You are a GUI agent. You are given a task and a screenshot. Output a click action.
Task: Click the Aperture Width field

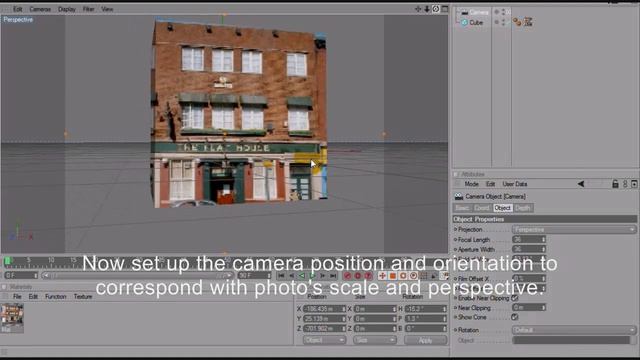coord(529,249)
